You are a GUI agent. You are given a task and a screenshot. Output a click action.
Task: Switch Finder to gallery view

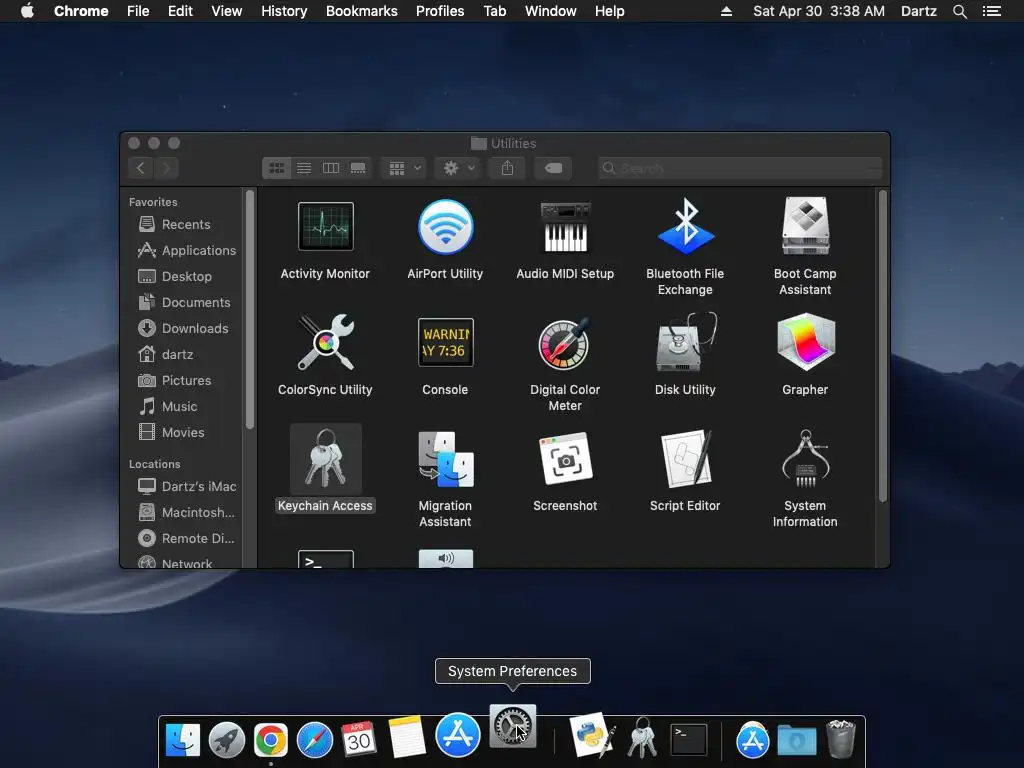358,168
